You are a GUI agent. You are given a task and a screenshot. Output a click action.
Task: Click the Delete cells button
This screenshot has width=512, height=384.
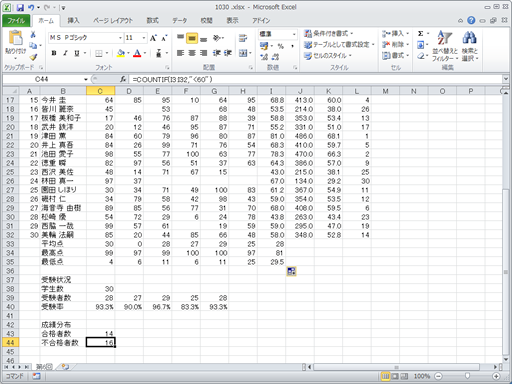click(395, 44)
